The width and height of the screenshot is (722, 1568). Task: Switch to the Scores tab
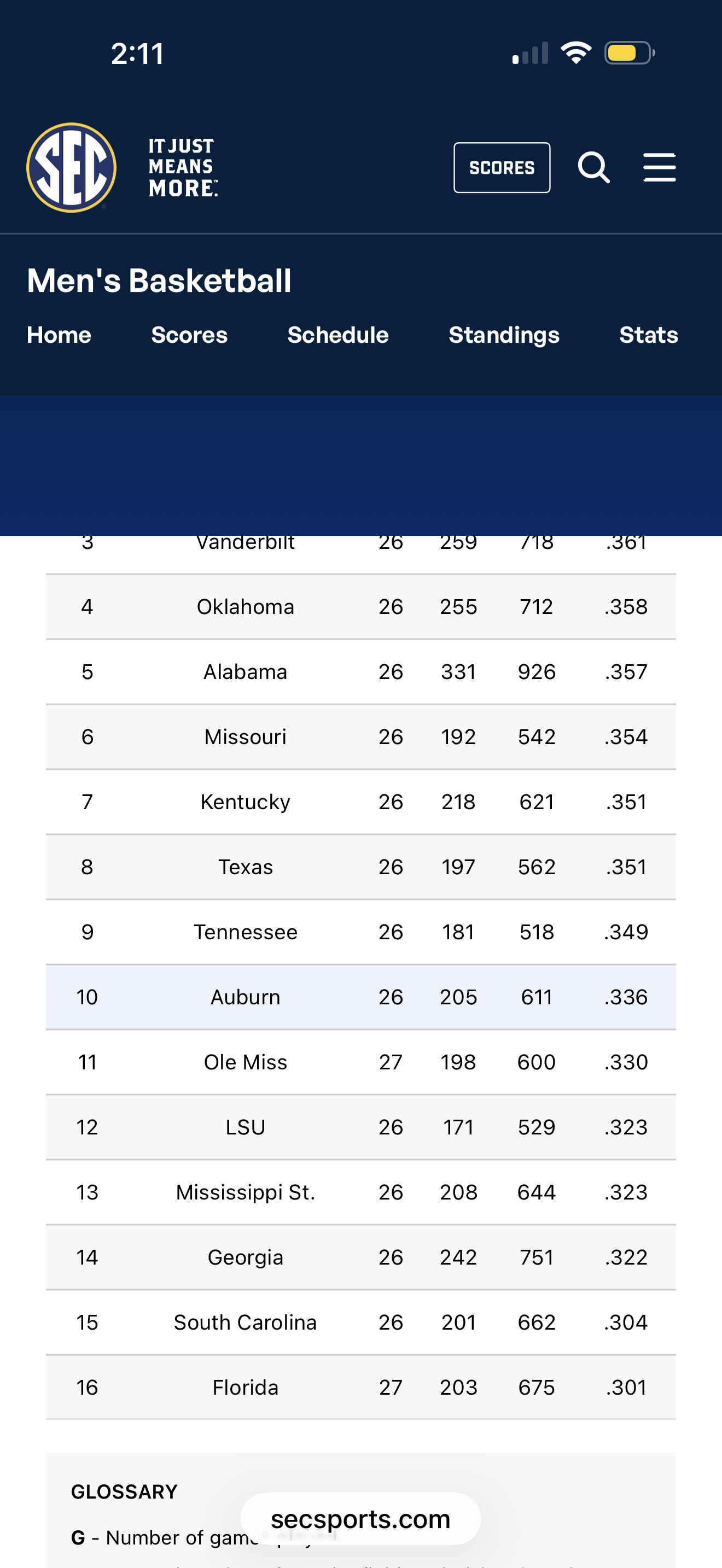point(189,335)
